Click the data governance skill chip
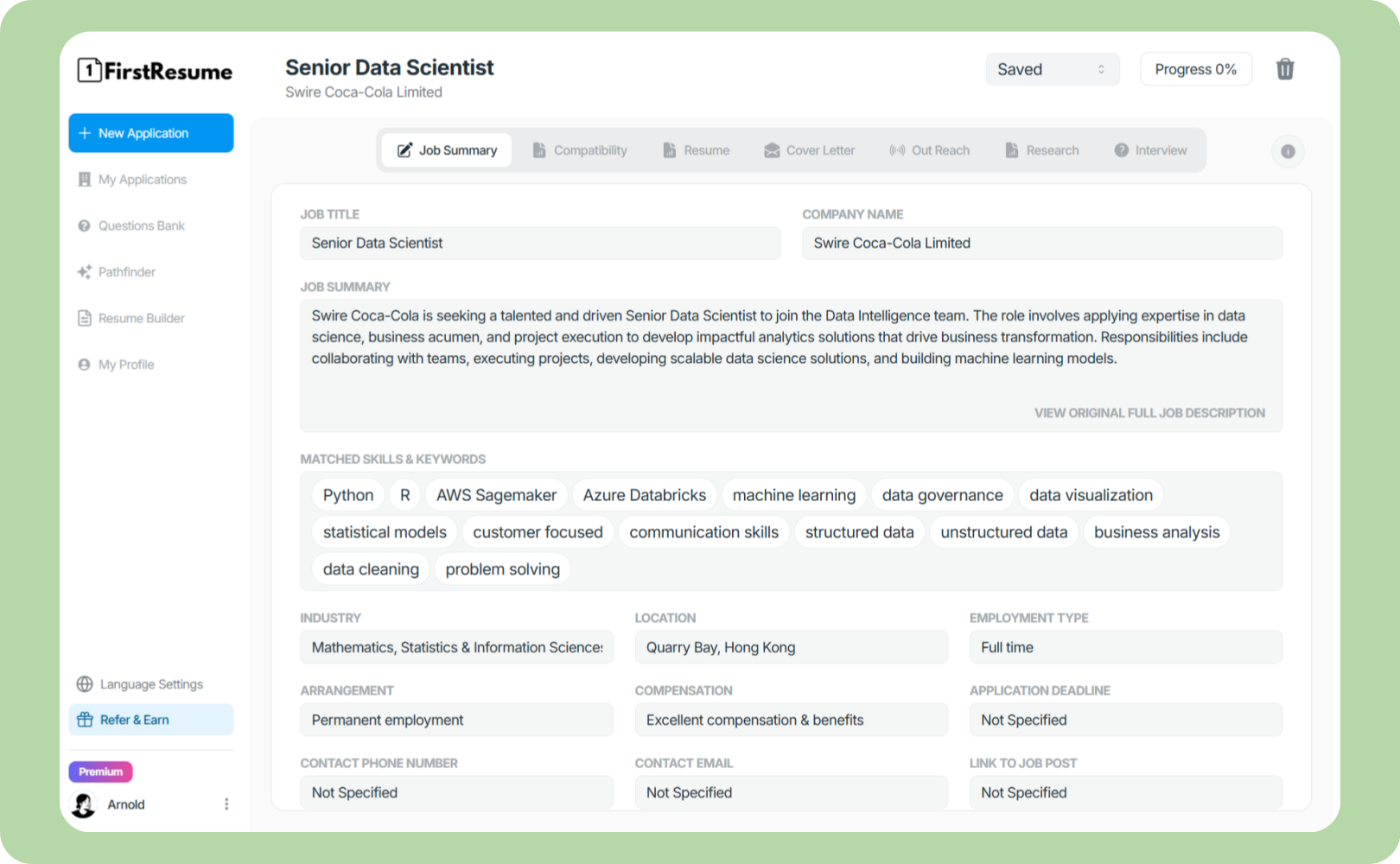This screenshot has height=864, width=1400. coord(943,495)
